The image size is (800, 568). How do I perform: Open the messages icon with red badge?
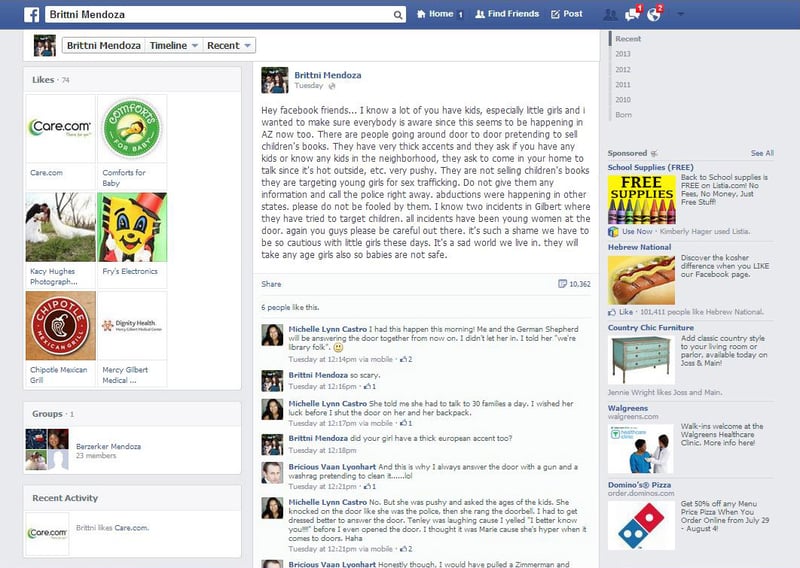click(633, 14)
